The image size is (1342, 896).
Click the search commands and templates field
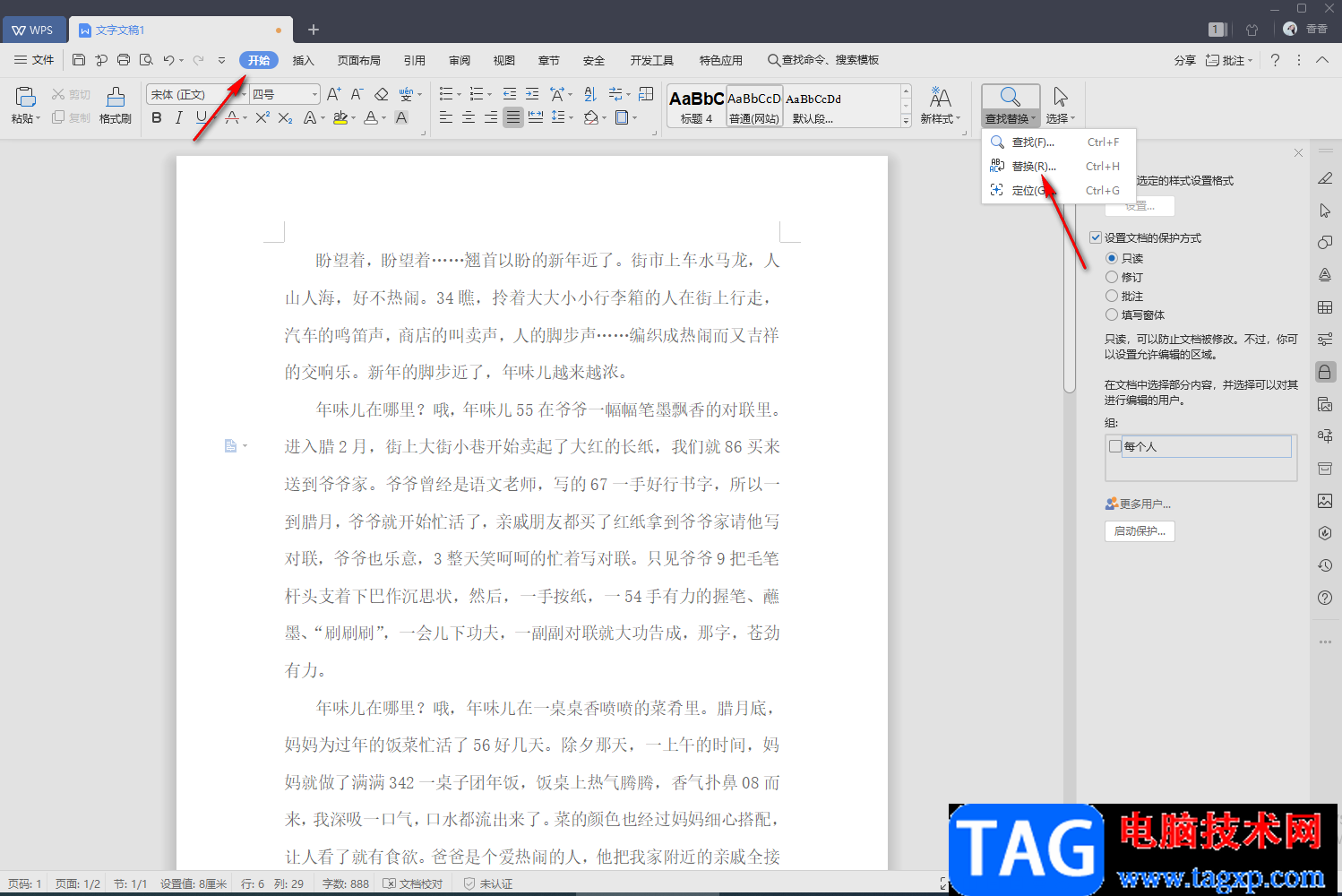point(823,60)
